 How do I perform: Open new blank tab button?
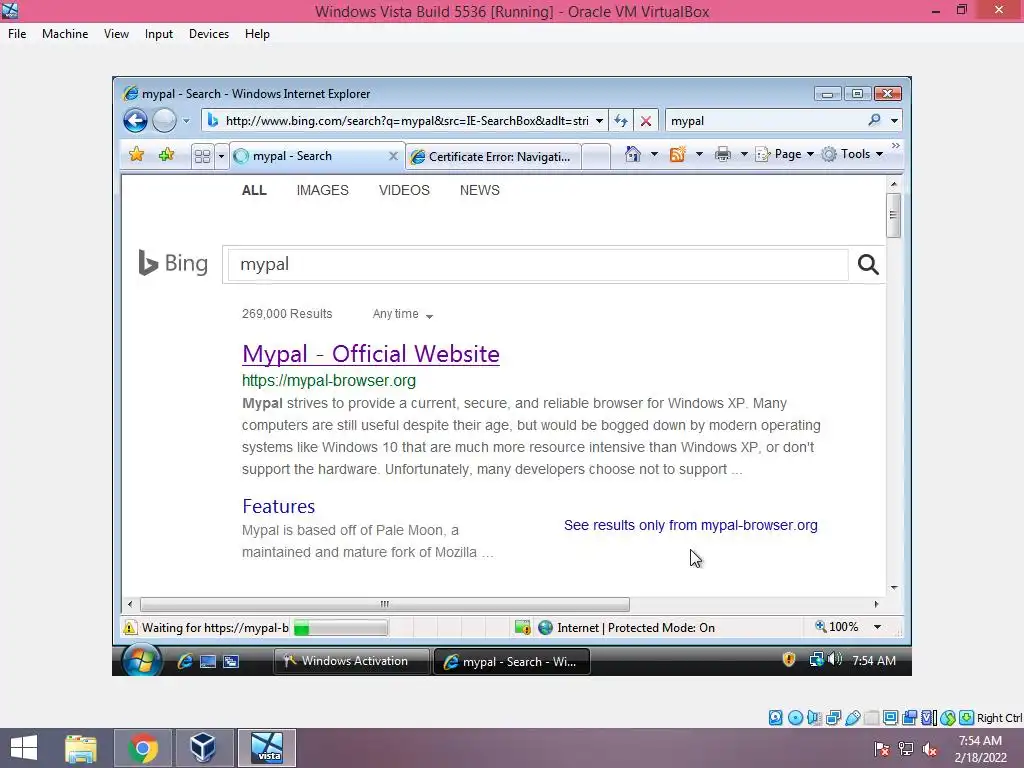[x=596, y=157]
